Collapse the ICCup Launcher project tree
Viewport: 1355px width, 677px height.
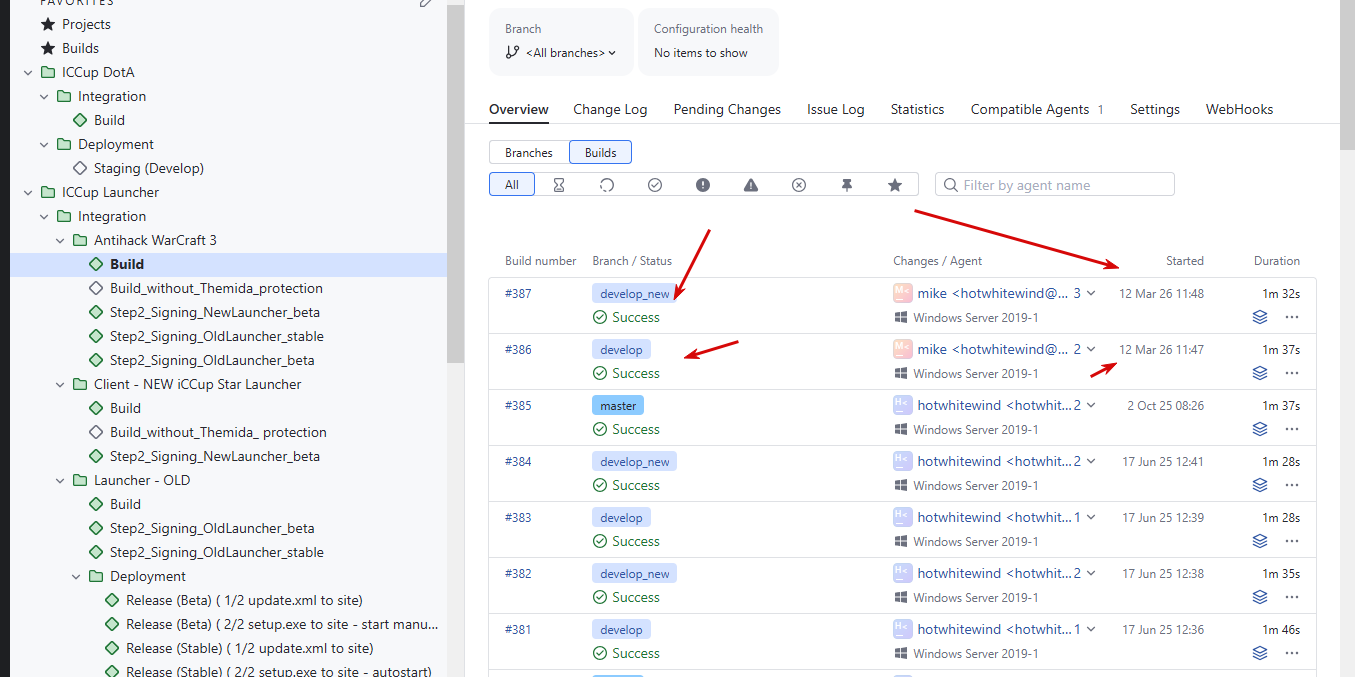coord(28,192)
